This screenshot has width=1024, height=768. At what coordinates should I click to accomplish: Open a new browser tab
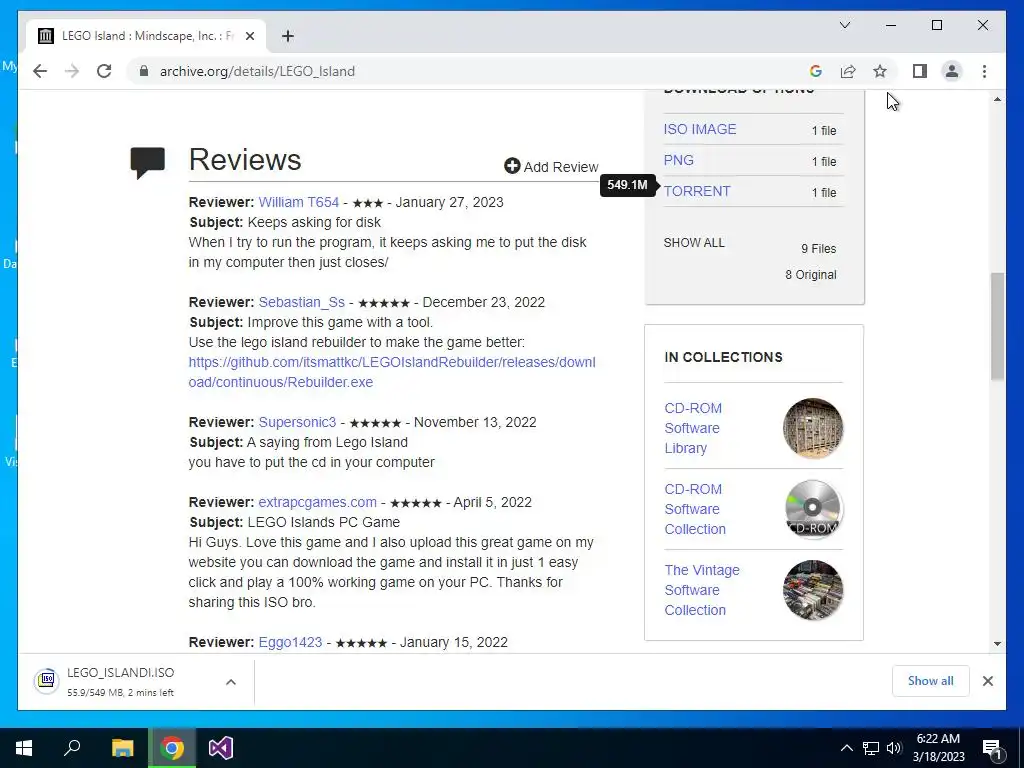pyautogui.click(x=288, y=36)
